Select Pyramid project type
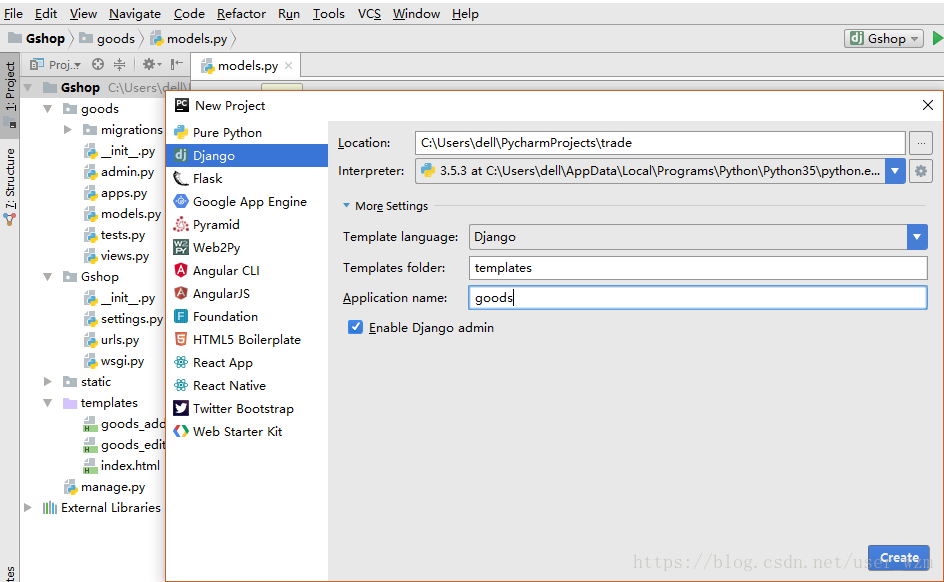 pyautogui.click(x=247, y=224)
